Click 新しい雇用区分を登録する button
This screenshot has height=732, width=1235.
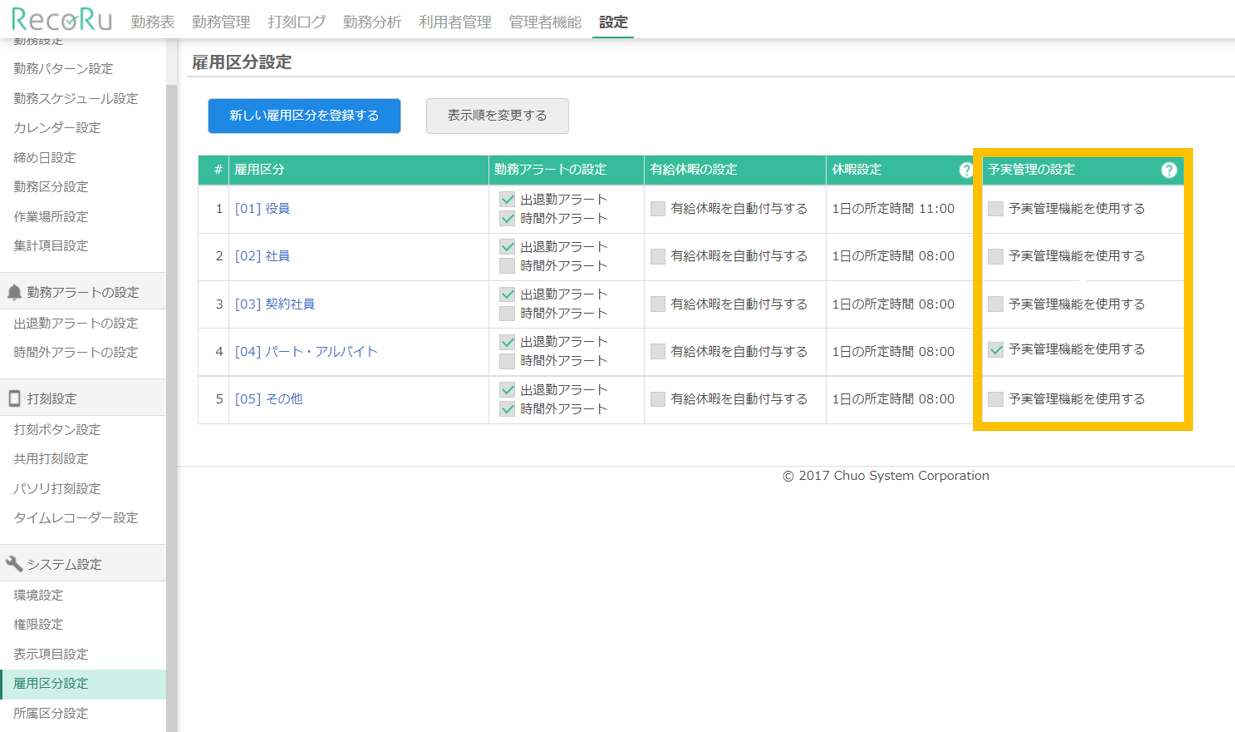pos(304,116)
